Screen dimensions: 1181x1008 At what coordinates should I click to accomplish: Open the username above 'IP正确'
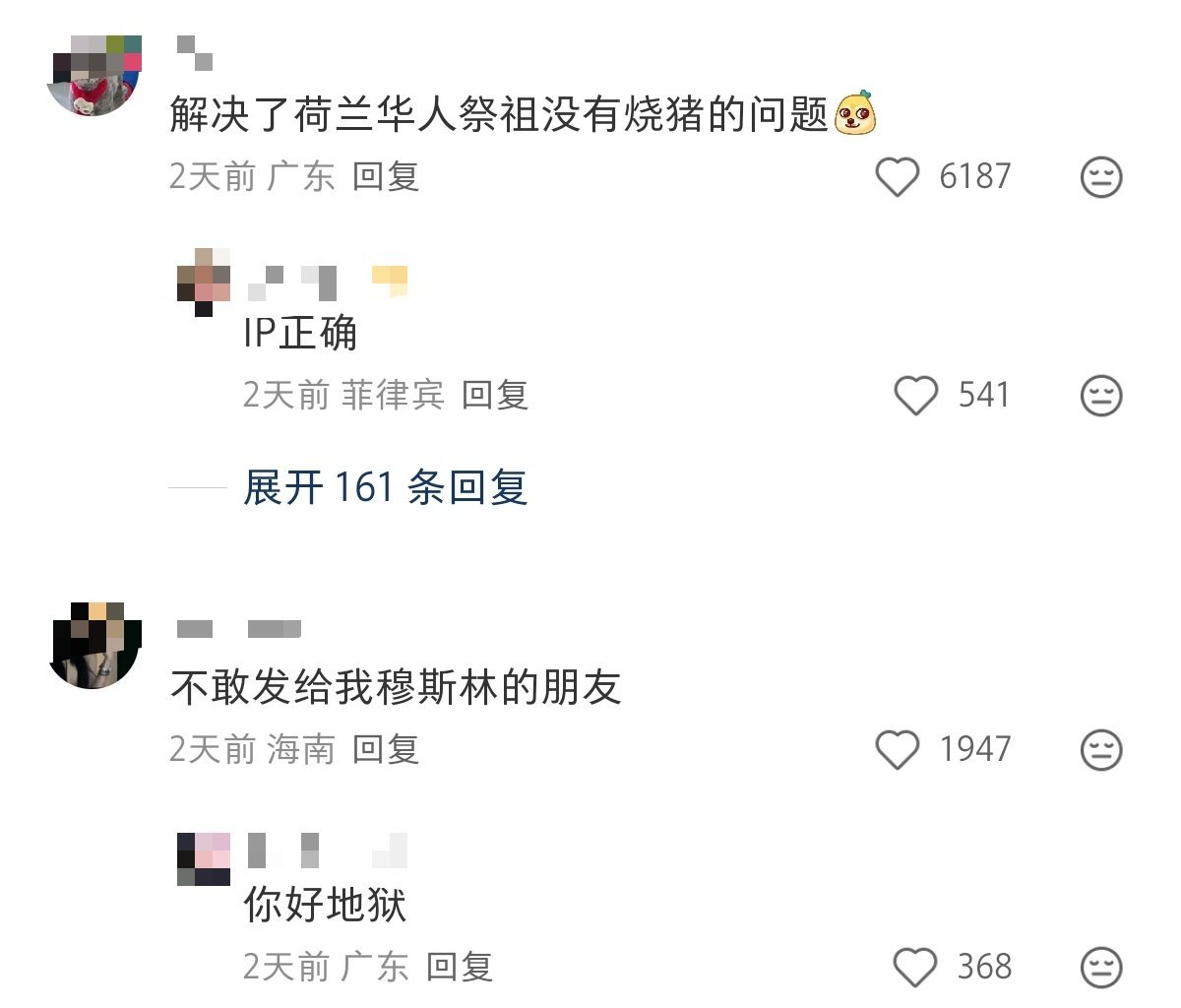coord(327,282)
